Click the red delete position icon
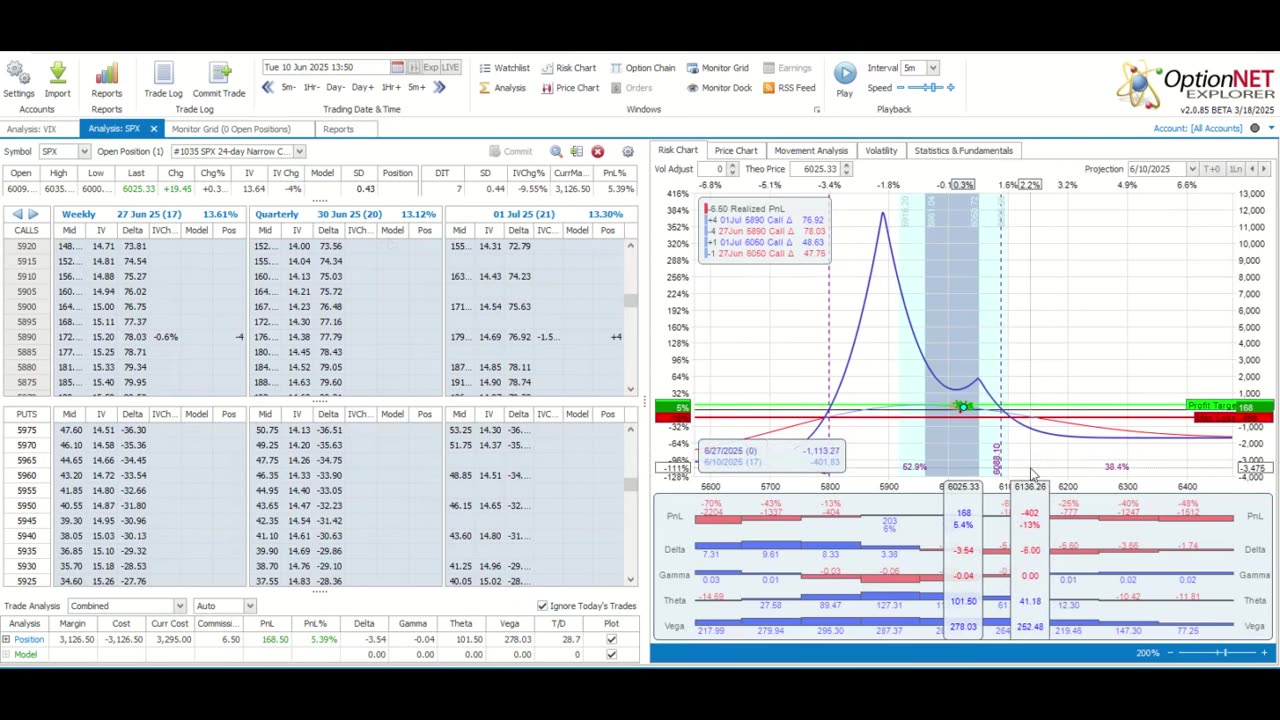 pyautogui.click(x=597, y=151)
